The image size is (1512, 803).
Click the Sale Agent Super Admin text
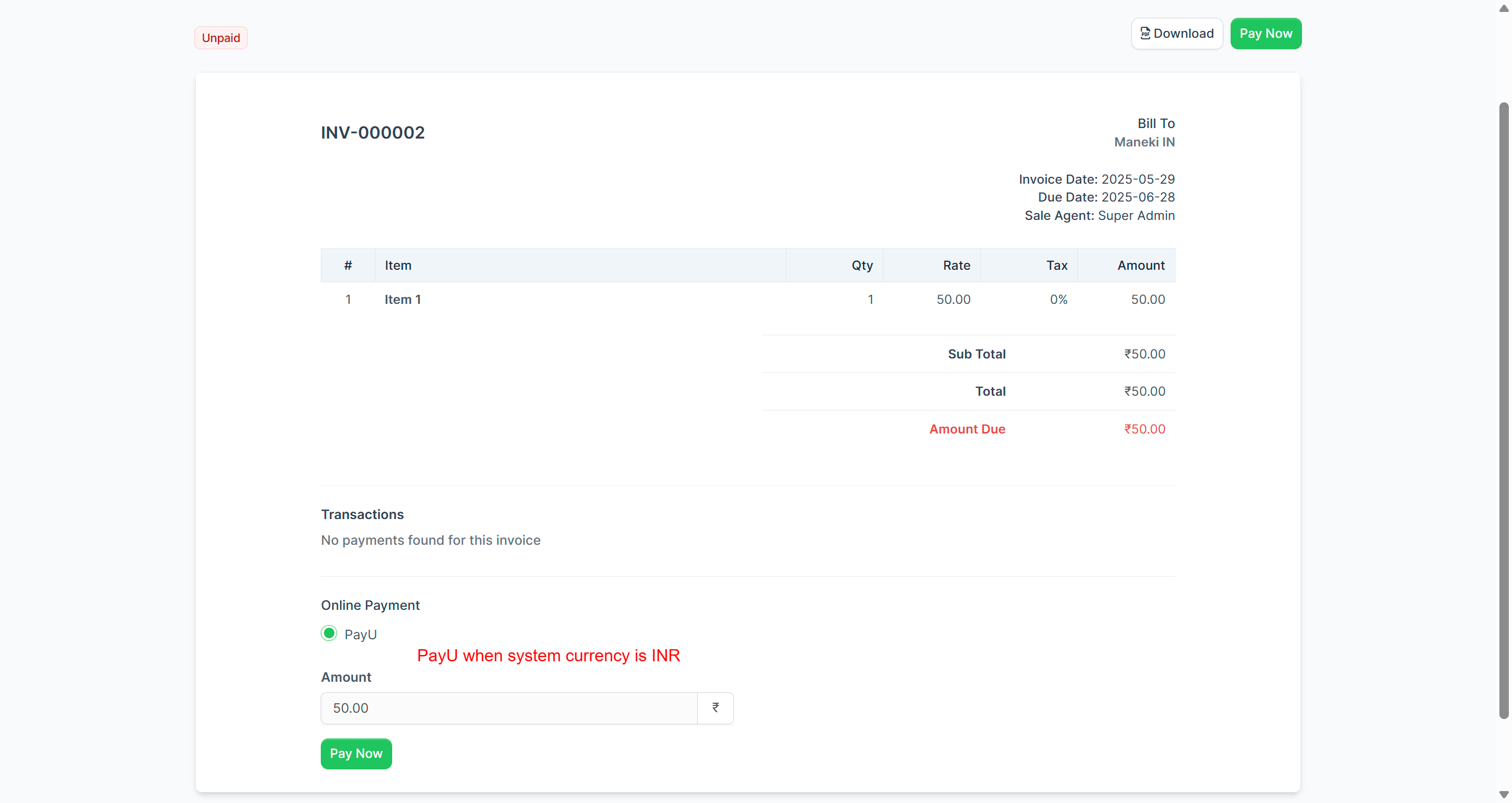(x=1136, y=215)
